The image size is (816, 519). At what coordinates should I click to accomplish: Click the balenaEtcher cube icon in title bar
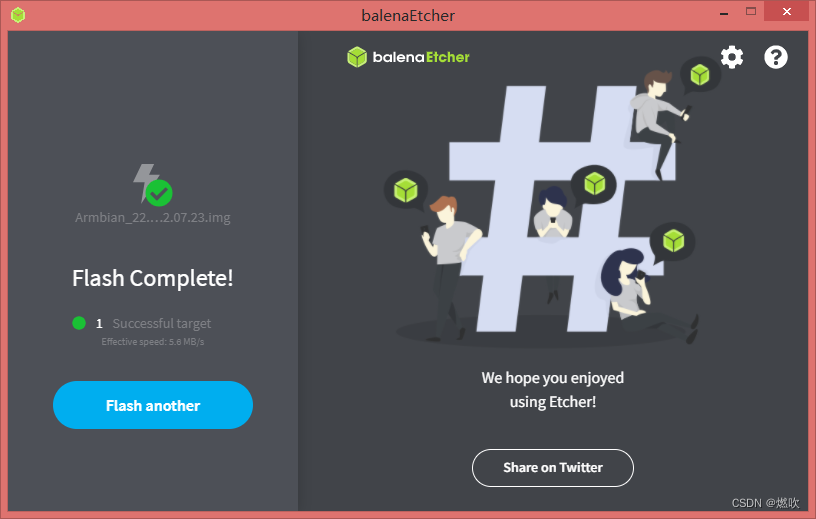click(18, 15)
